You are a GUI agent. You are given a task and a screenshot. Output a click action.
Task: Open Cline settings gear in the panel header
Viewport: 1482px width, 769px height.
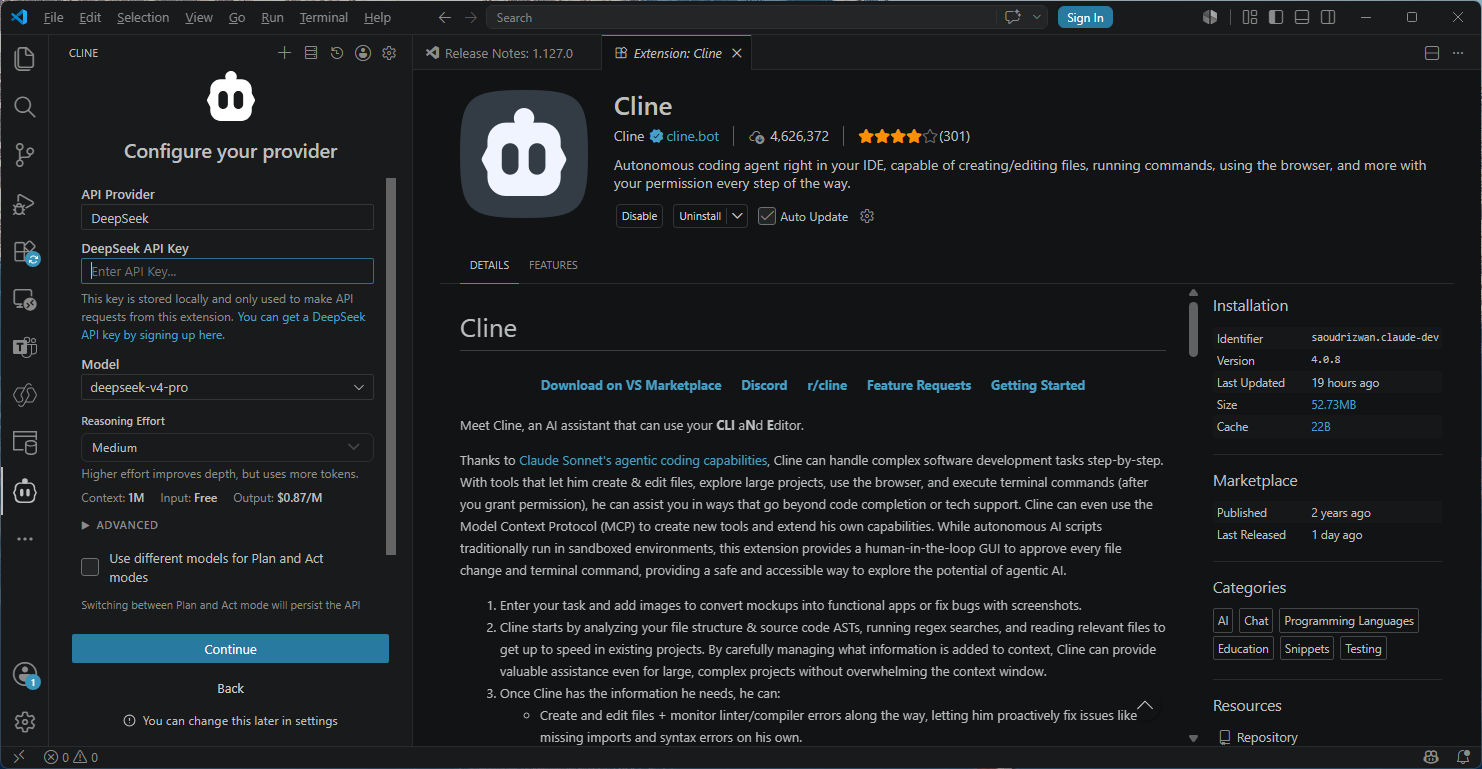tap(390, 53)
